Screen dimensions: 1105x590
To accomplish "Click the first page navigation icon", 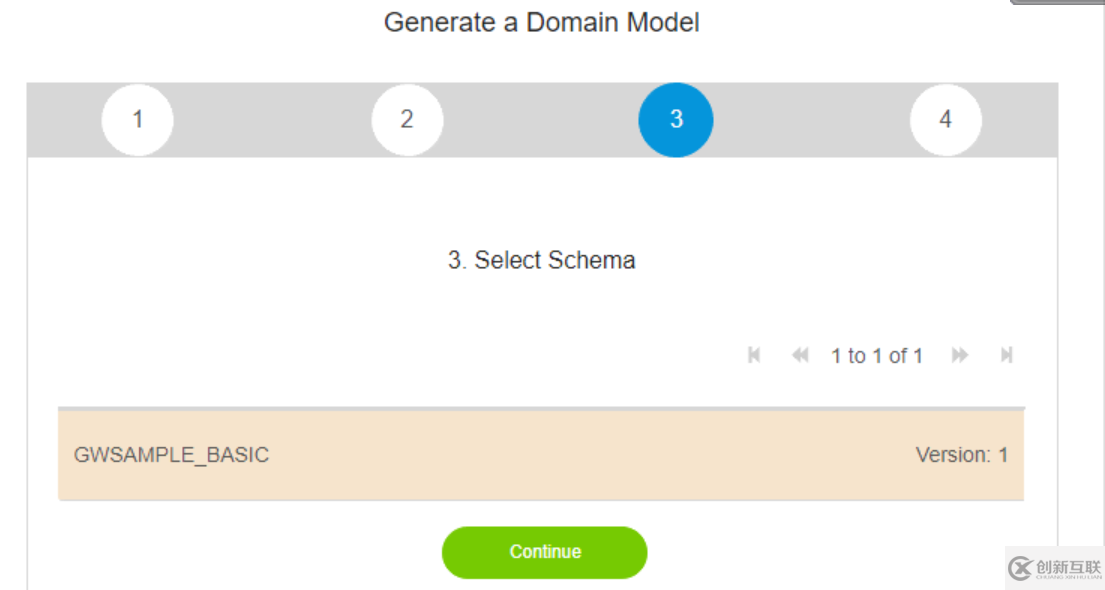I will [754, 355].
